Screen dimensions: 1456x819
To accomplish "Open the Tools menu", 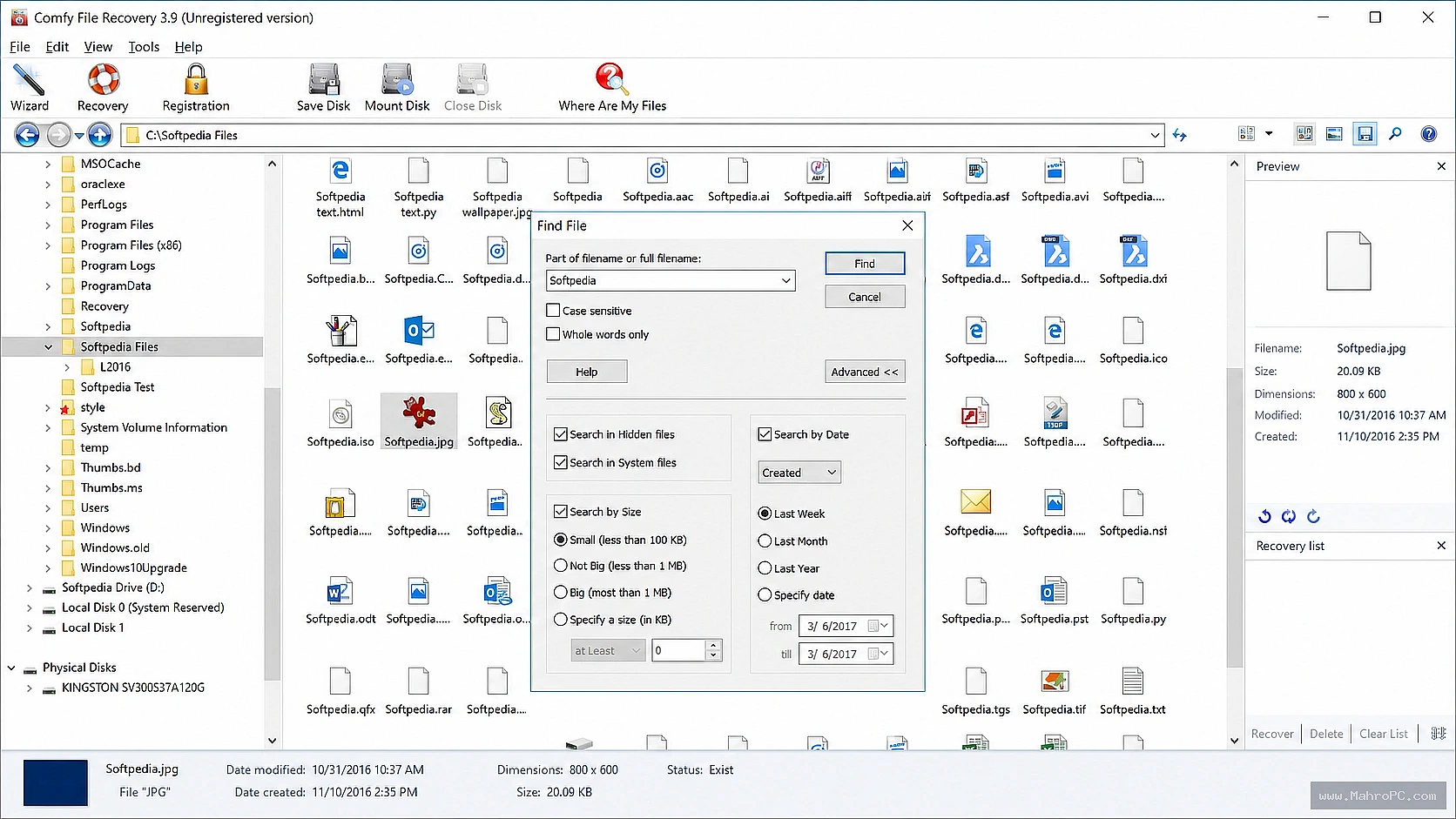I will [x=144, y=47].
